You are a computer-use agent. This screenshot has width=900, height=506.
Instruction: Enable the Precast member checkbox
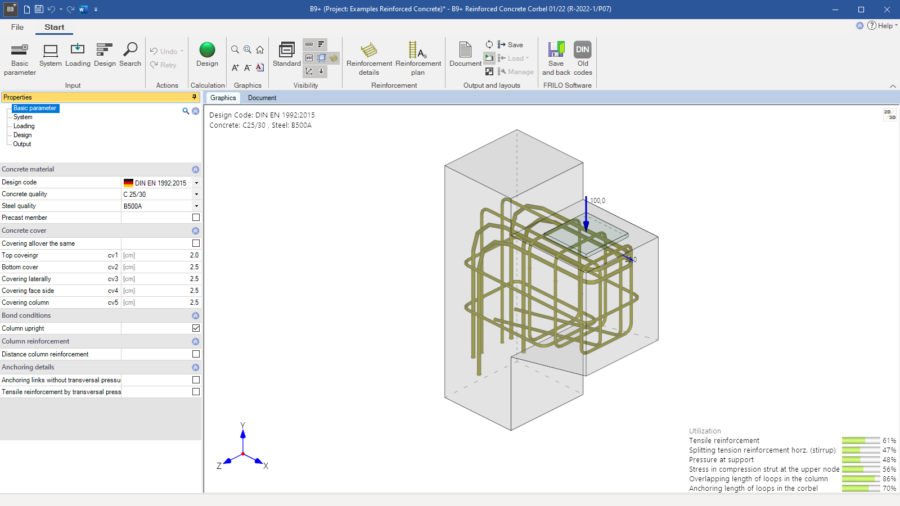(x=195, y=217)
